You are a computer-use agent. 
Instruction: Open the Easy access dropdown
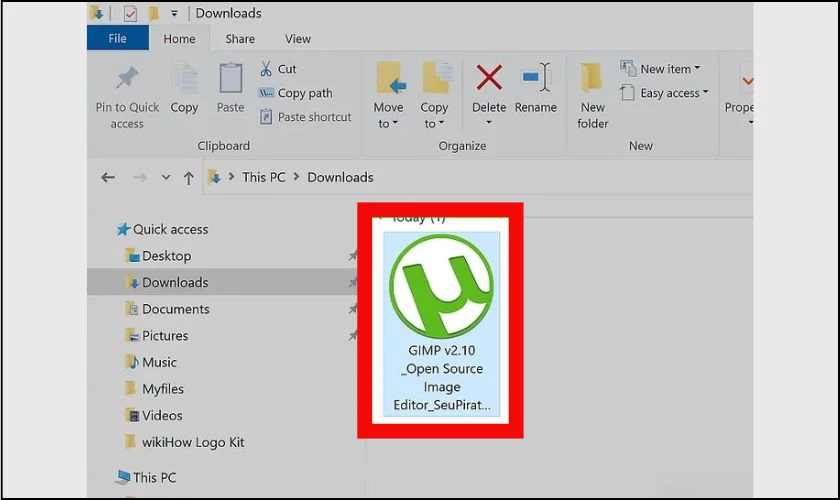pyautogui.click(x=664, y=93)
